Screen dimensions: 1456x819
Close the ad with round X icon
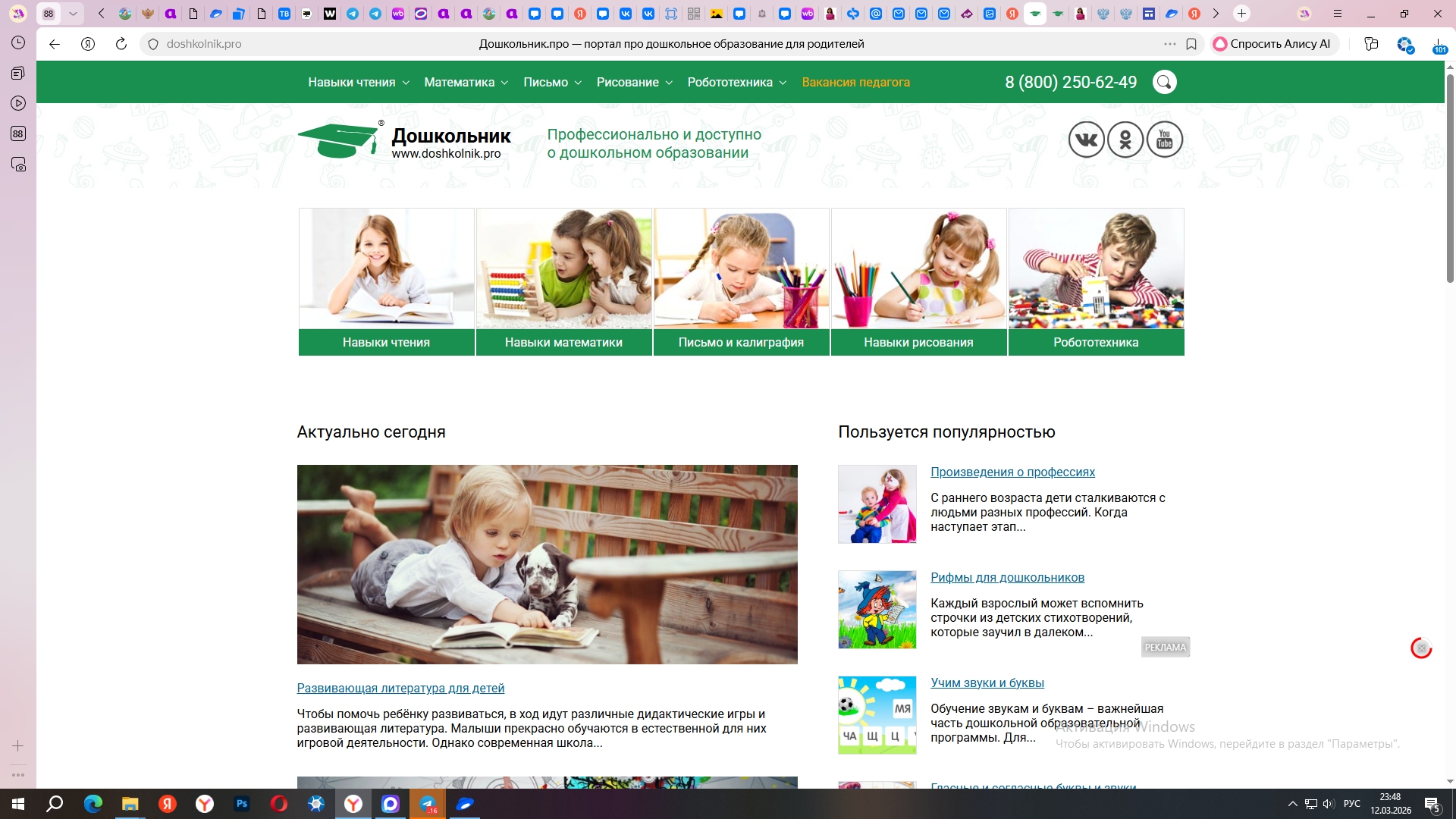[x=1421, y=648]
